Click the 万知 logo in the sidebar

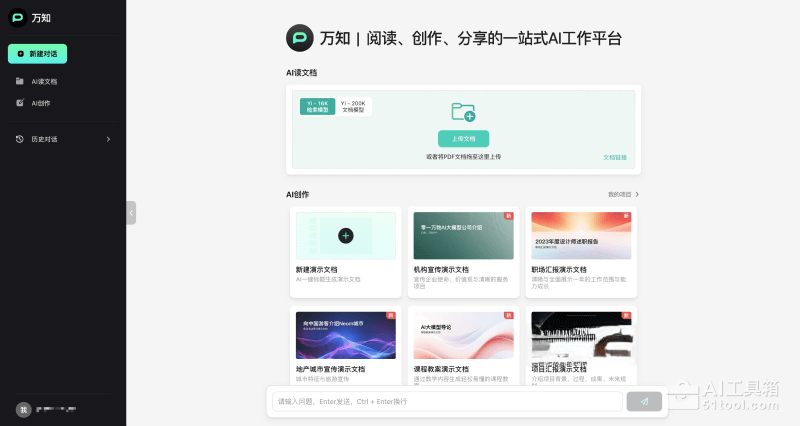click(x=18, y=18)
